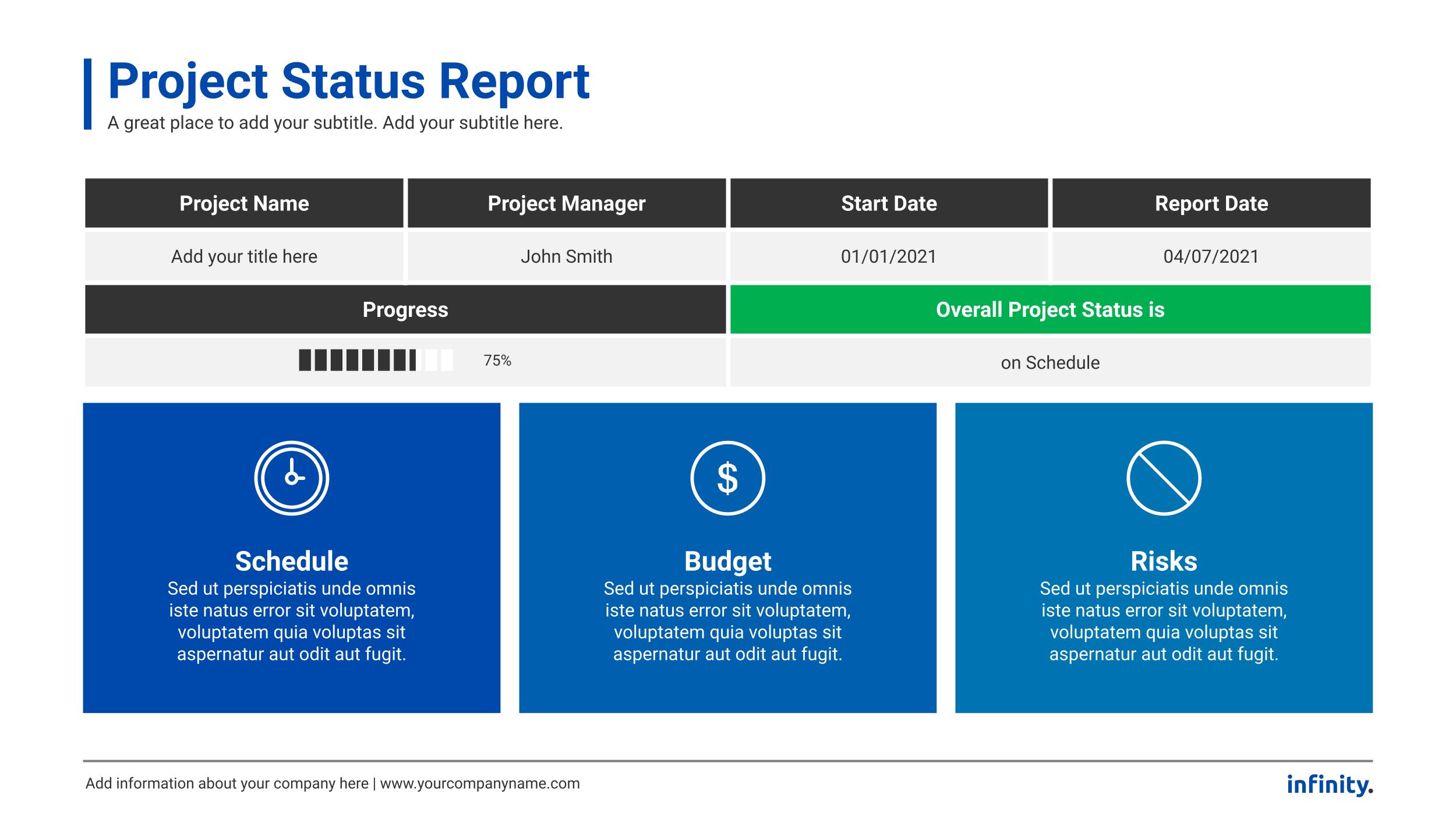The height and width of the screenshot is (819, 1456).
Task: Click the 'on Schedule' status cell
Action: [1049, 362]
